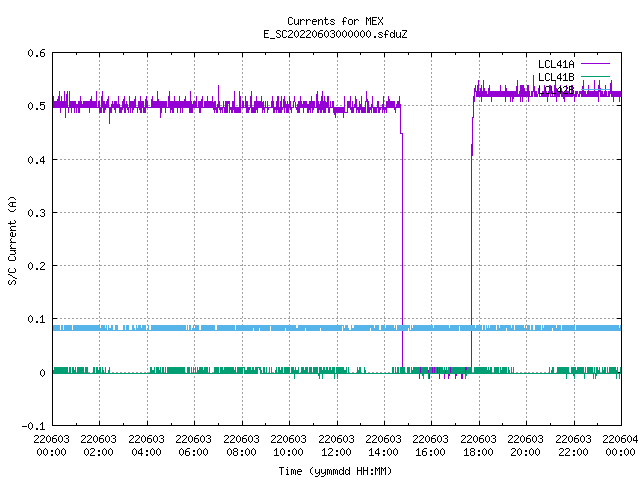Click the 220603 10:00 x-axis tick label

(288, 445)
